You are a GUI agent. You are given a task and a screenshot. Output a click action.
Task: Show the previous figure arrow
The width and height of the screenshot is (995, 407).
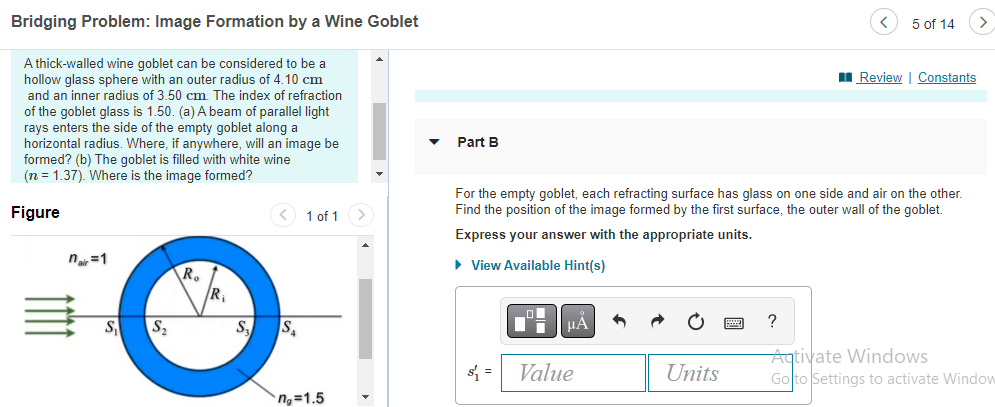(x=284, y=215)
